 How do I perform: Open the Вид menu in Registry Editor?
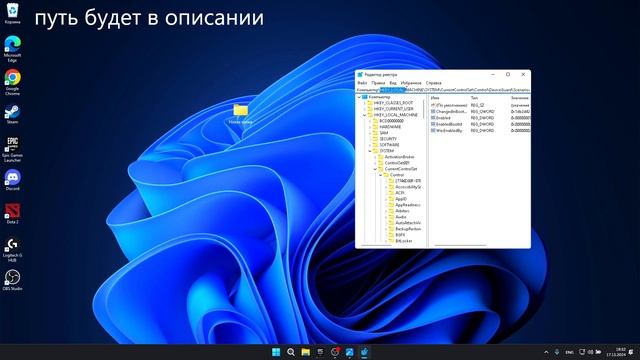[x=393, y=83]
